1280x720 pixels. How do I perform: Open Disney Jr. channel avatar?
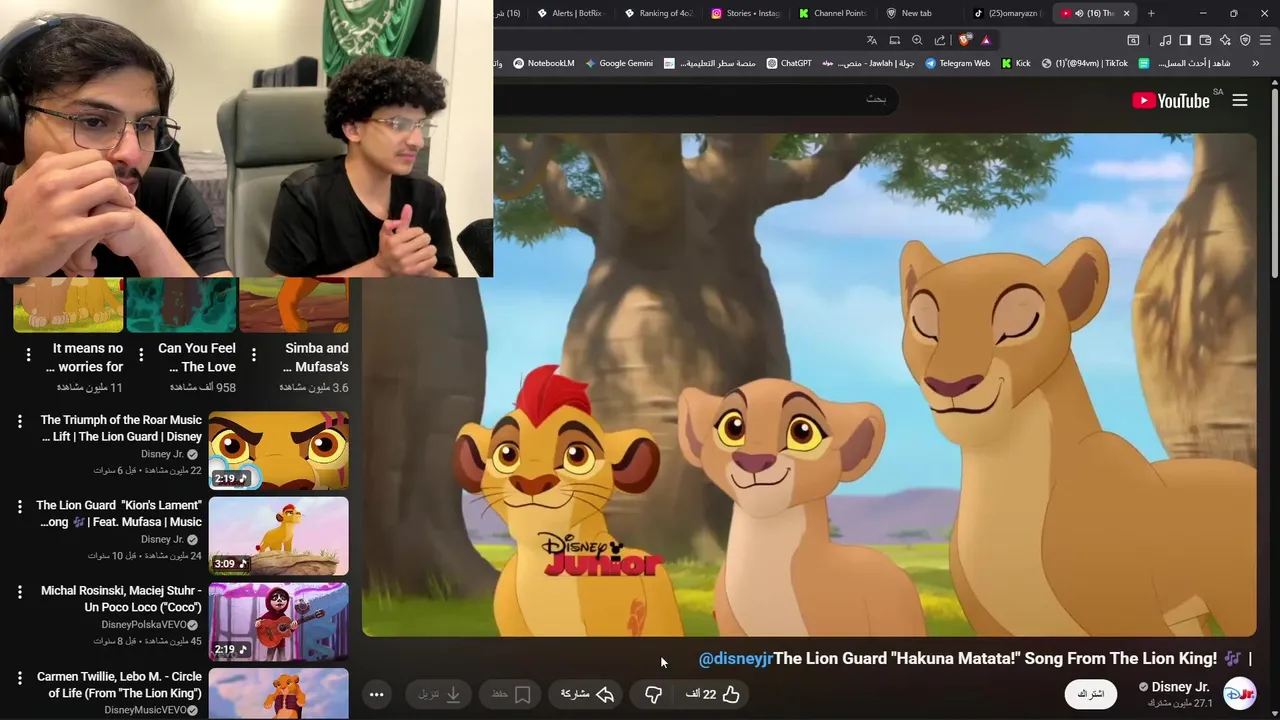(1240, 694)
